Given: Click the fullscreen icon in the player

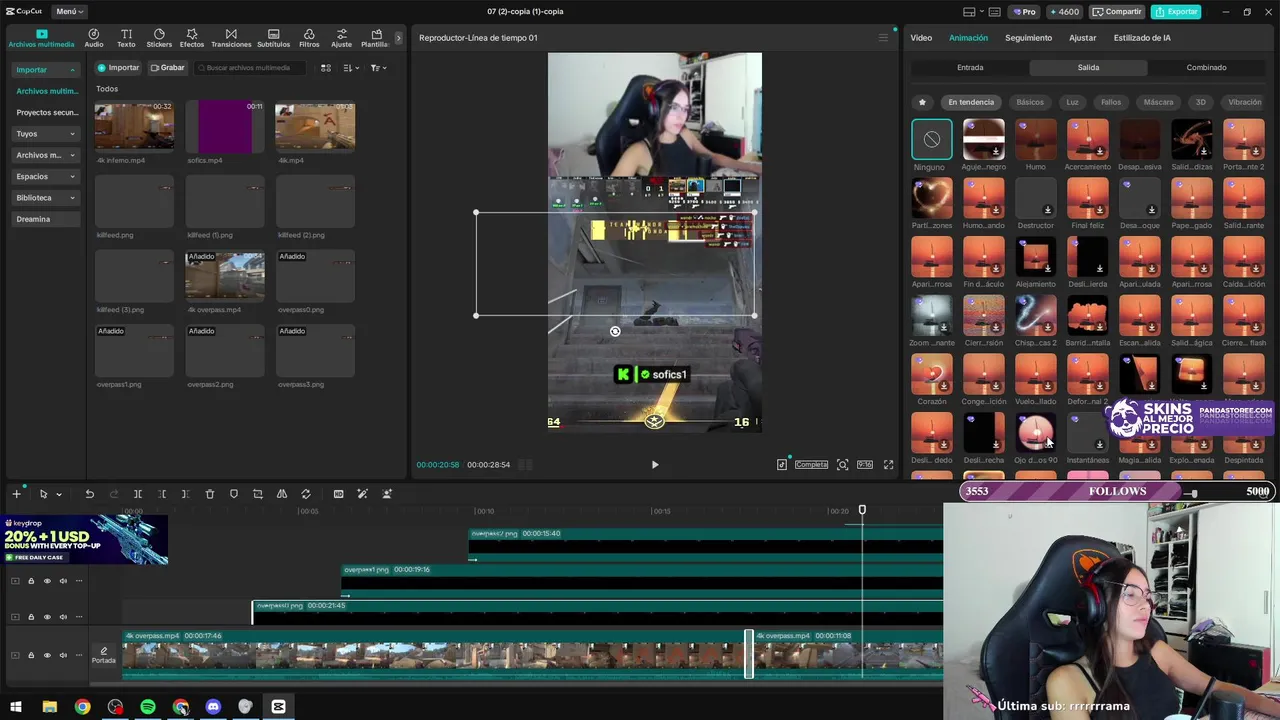Looking at the screenshot, I should (888, 465).
